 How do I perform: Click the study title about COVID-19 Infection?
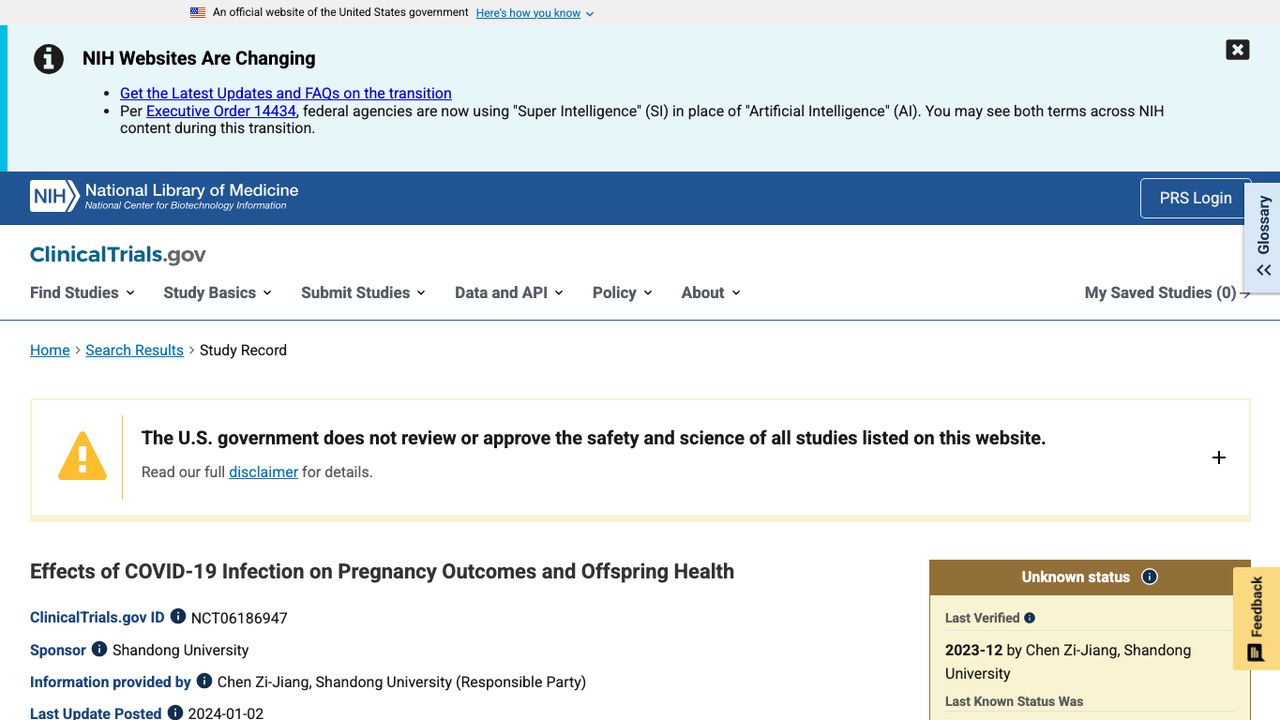pos(382,571)
